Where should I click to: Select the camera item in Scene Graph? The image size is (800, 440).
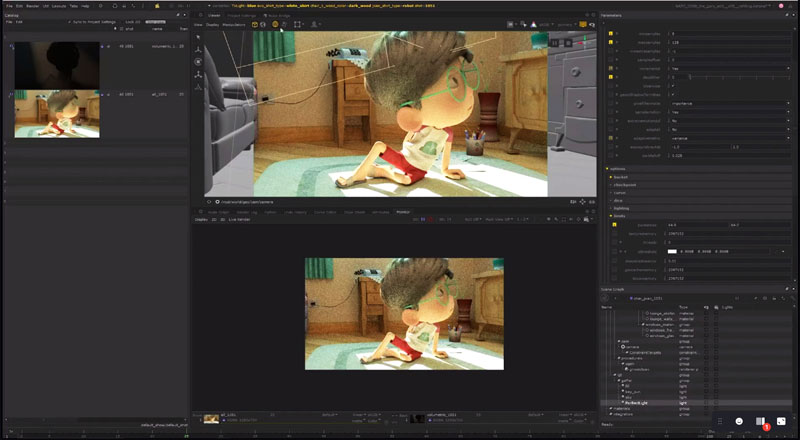[x=632, y=347]
